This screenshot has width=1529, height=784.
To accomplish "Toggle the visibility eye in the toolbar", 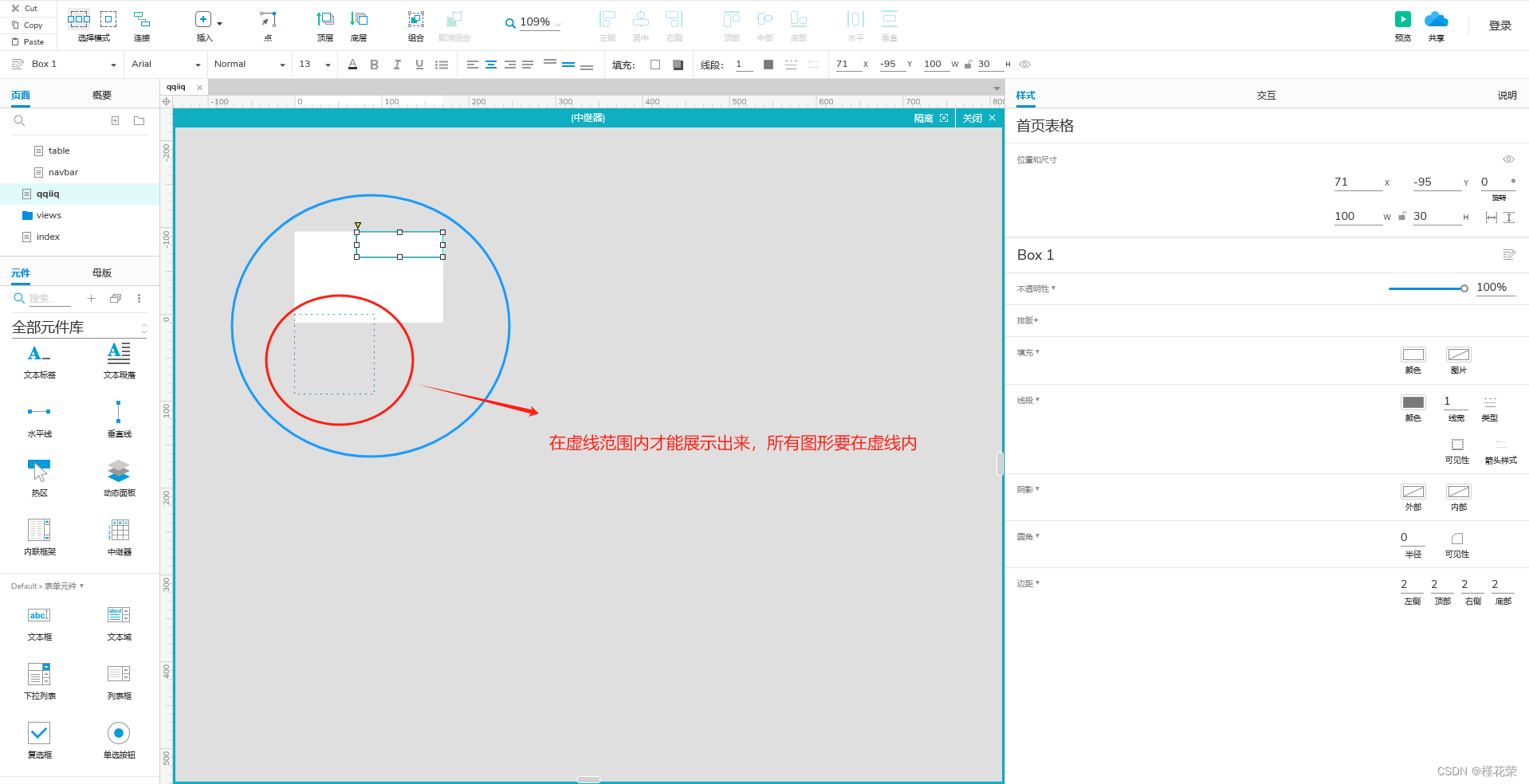I will [x=1025, y=65].
